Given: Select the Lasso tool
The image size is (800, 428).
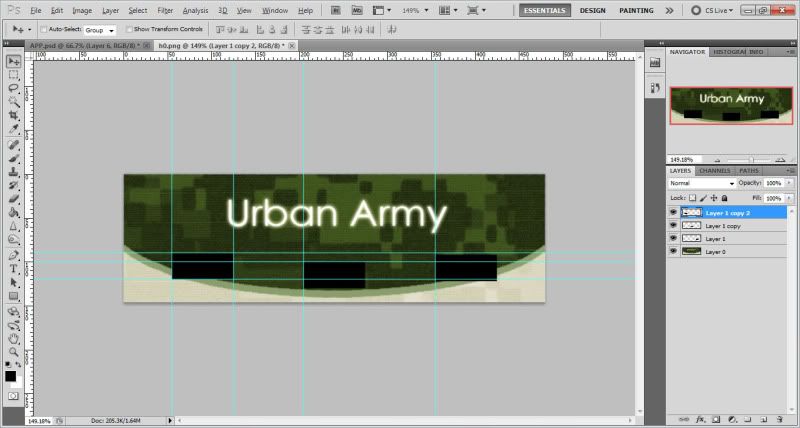Looking at the screenshot, I should pos(14,88).
